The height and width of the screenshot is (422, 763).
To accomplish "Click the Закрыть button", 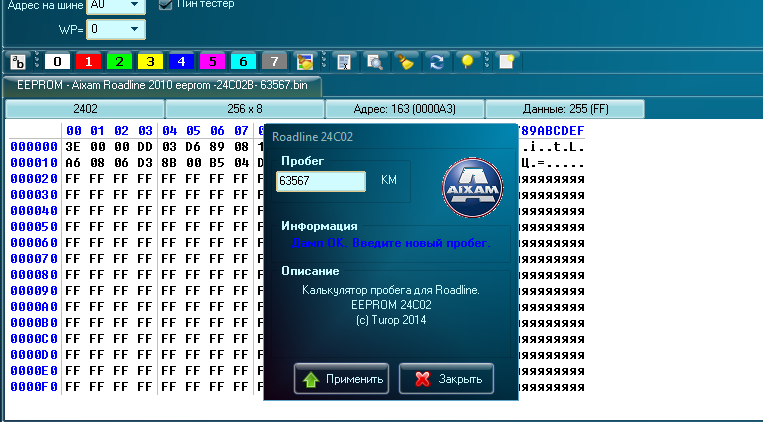I will tap(446, 379).
